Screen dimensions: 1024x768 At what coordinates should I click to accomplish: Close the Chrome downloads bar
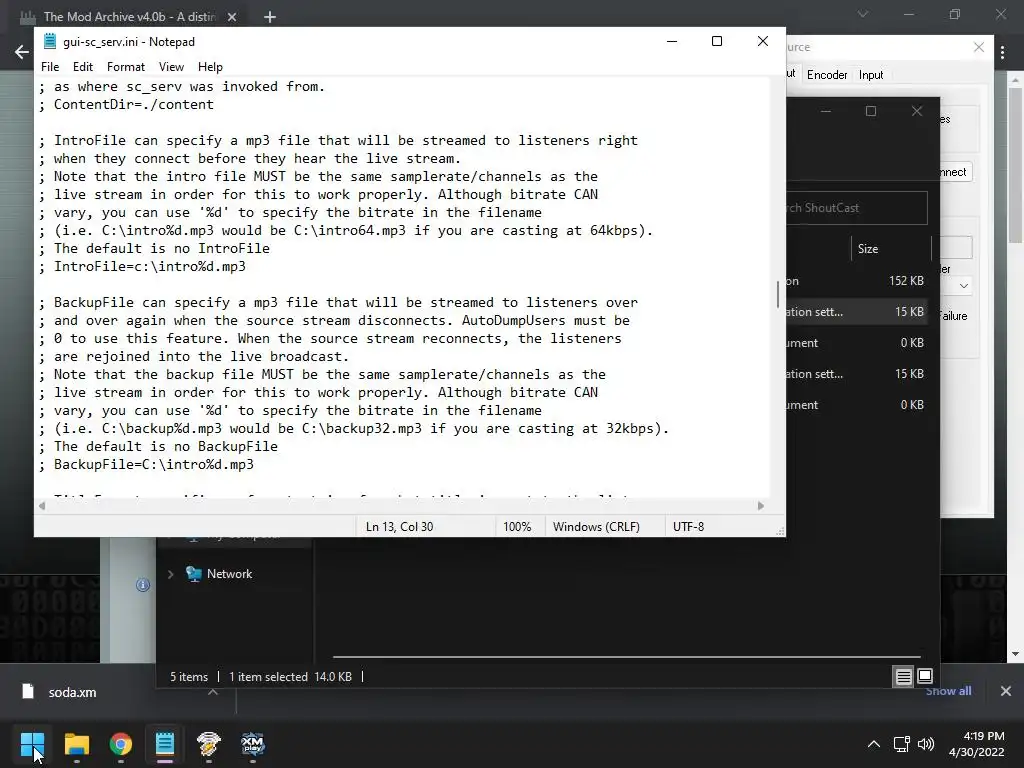1006,691
